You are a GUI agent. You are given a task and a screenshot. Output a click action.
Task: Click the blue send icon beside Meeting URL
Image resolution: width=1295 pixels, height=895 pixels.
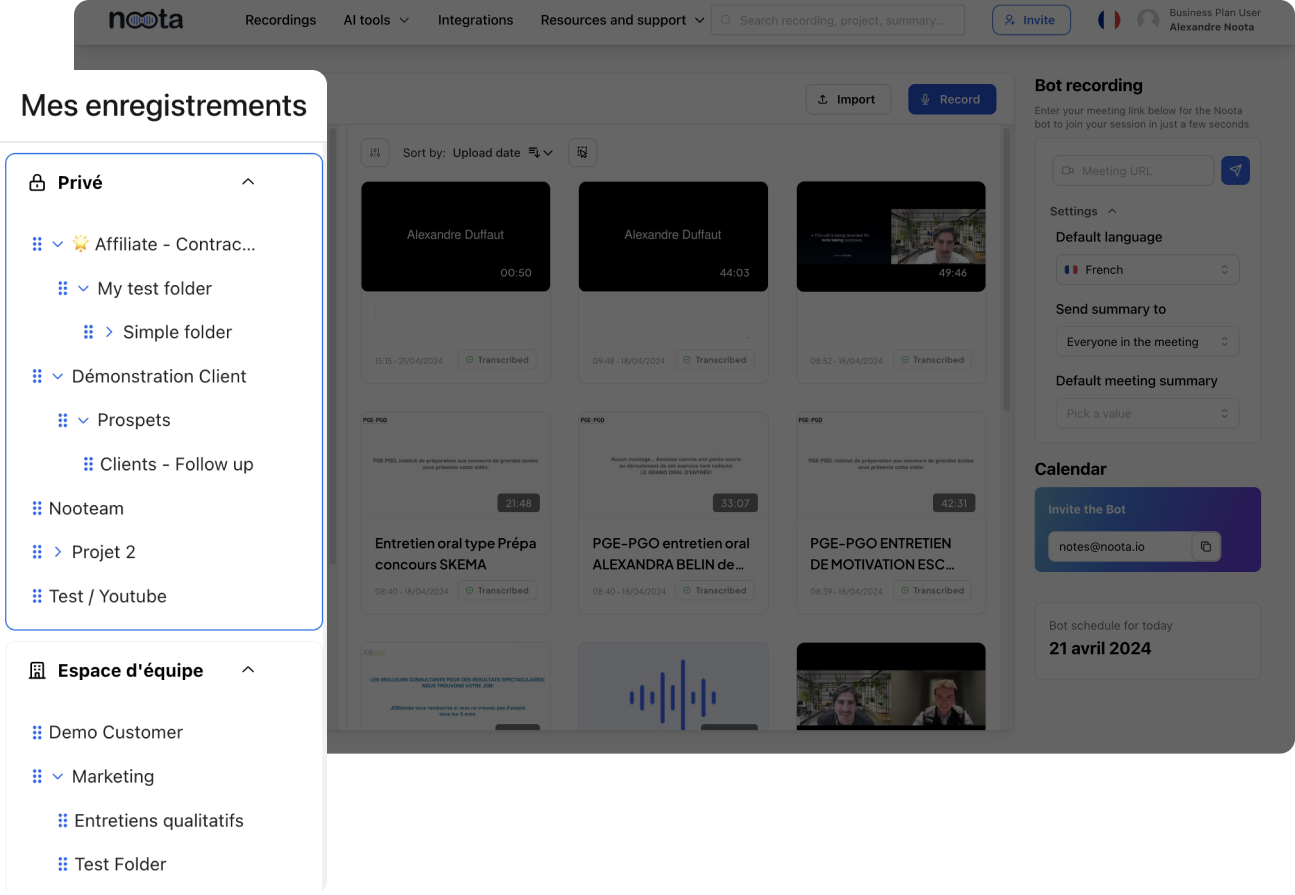pos(1235,171)
